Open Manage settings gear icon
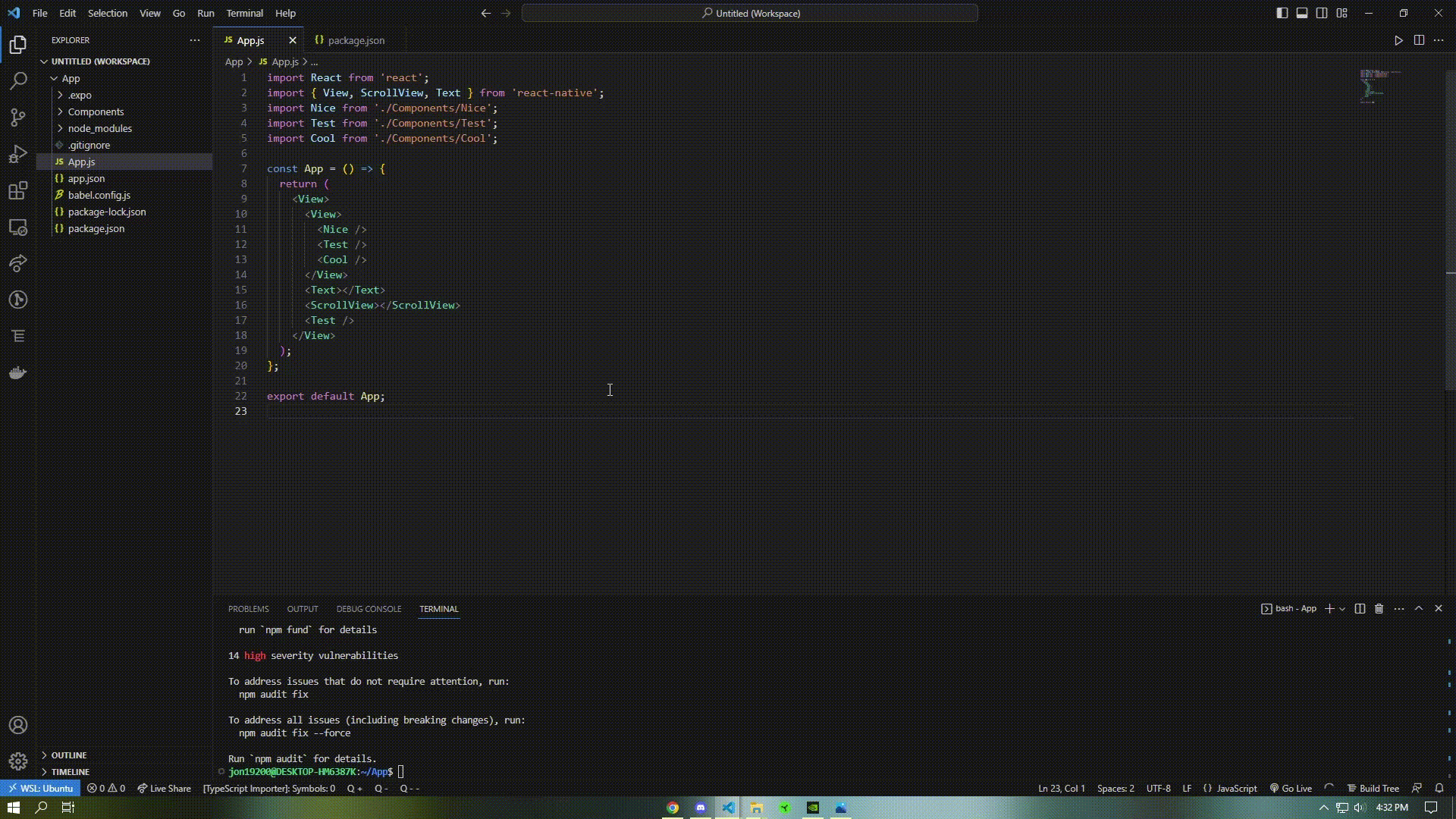This screenshot has height=819, width=1456. coord(18,761)
